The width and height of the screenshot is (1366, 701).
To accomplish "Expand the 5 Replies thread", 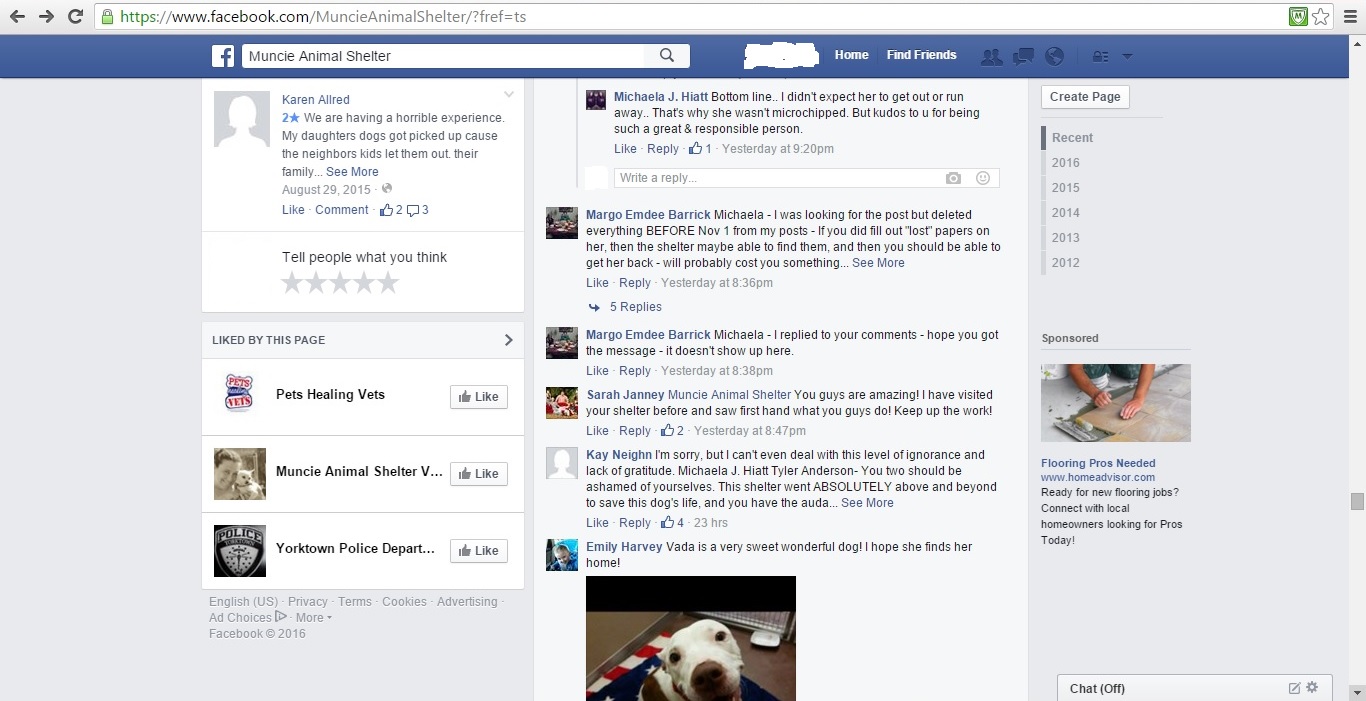I will (x=636, y=307).
